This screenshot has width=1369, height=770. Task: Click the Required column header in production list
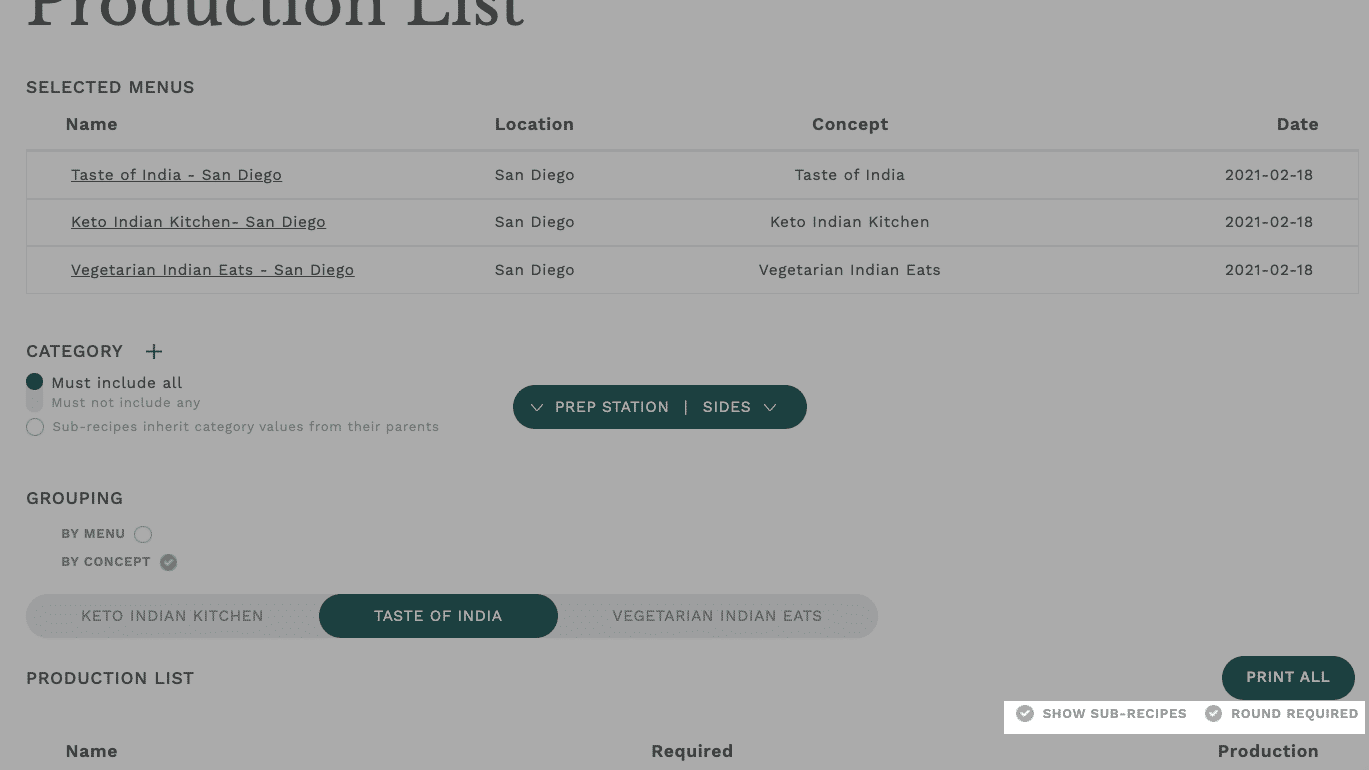point(692,751)
